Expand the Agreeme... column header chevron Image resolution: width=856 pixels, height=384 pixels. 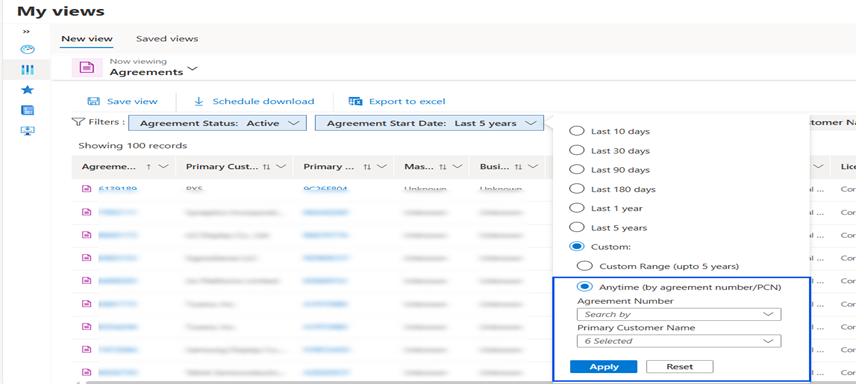(x=163, y=167)
